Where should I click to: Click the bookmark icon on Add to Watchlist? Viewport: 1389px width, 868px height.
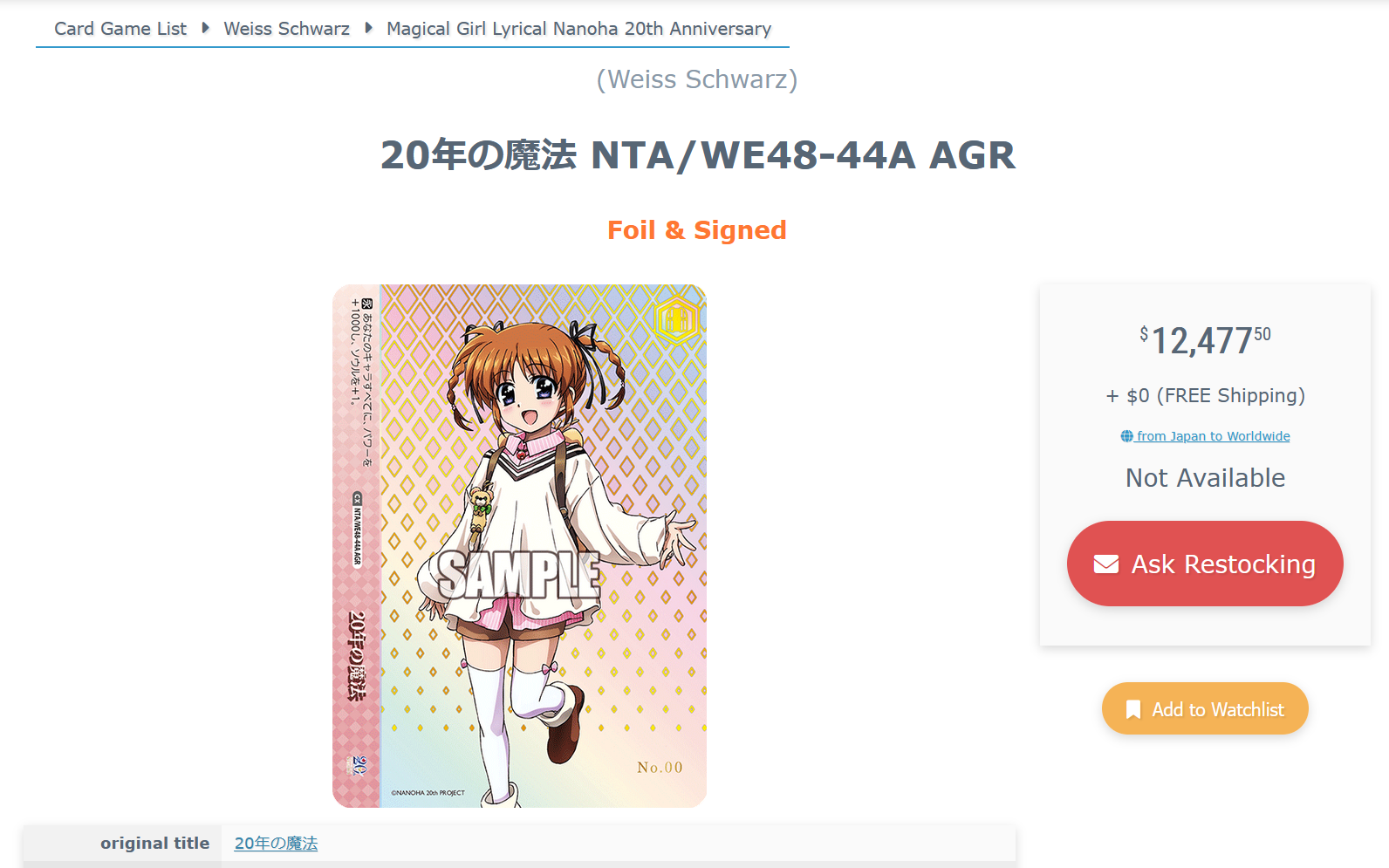click(x=1133, y=709)
